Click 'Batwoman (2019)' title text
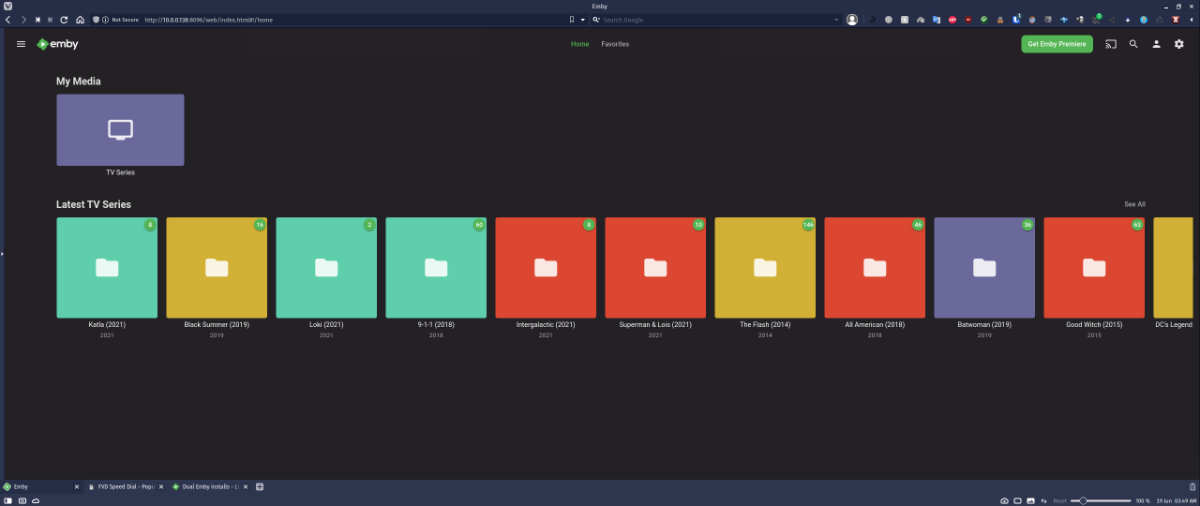This screenshot has width=1200, height=506. point(984,325)
